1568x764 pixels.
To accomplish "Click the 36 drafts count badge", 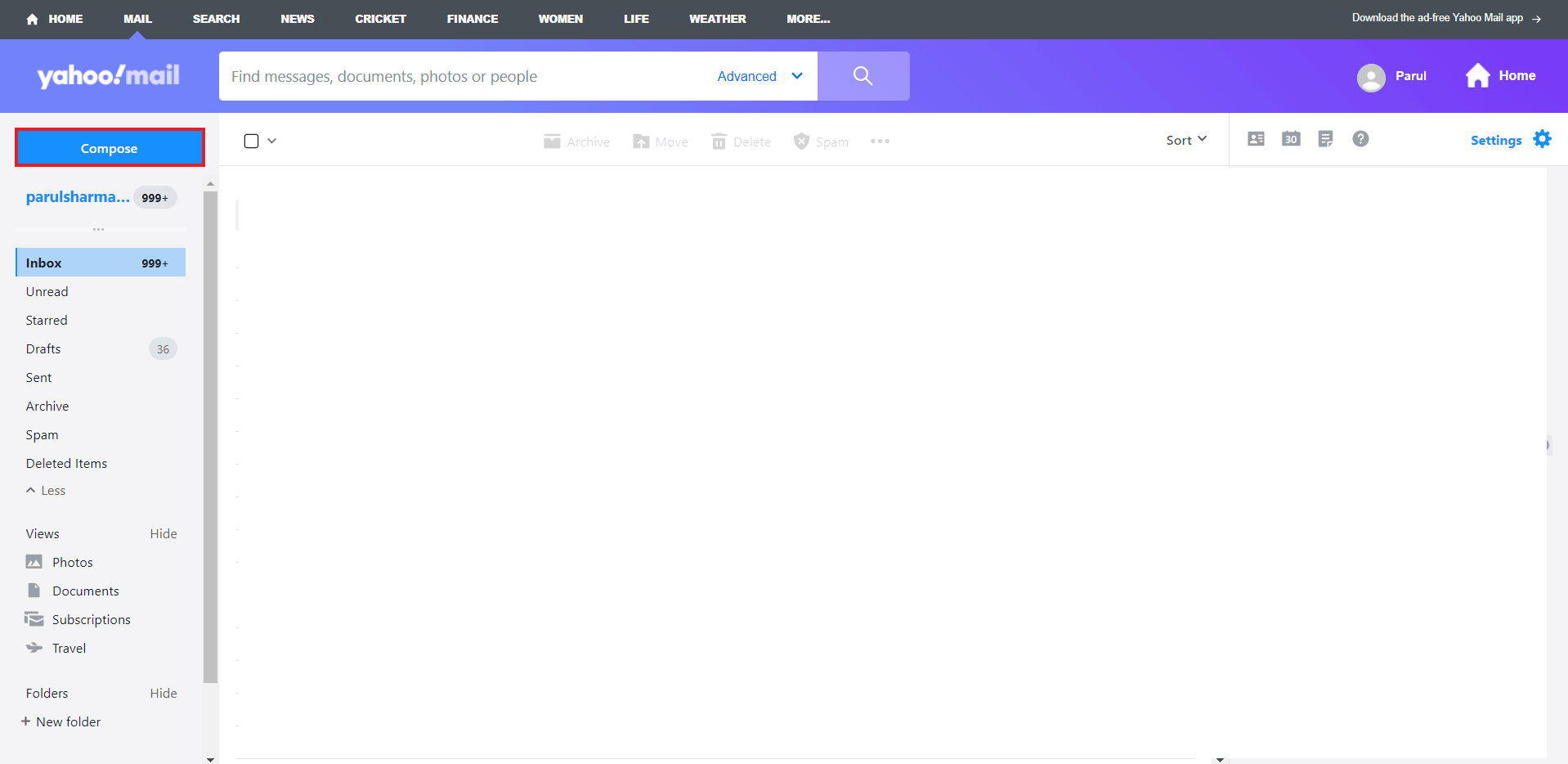I will click(x=163, y=348).
